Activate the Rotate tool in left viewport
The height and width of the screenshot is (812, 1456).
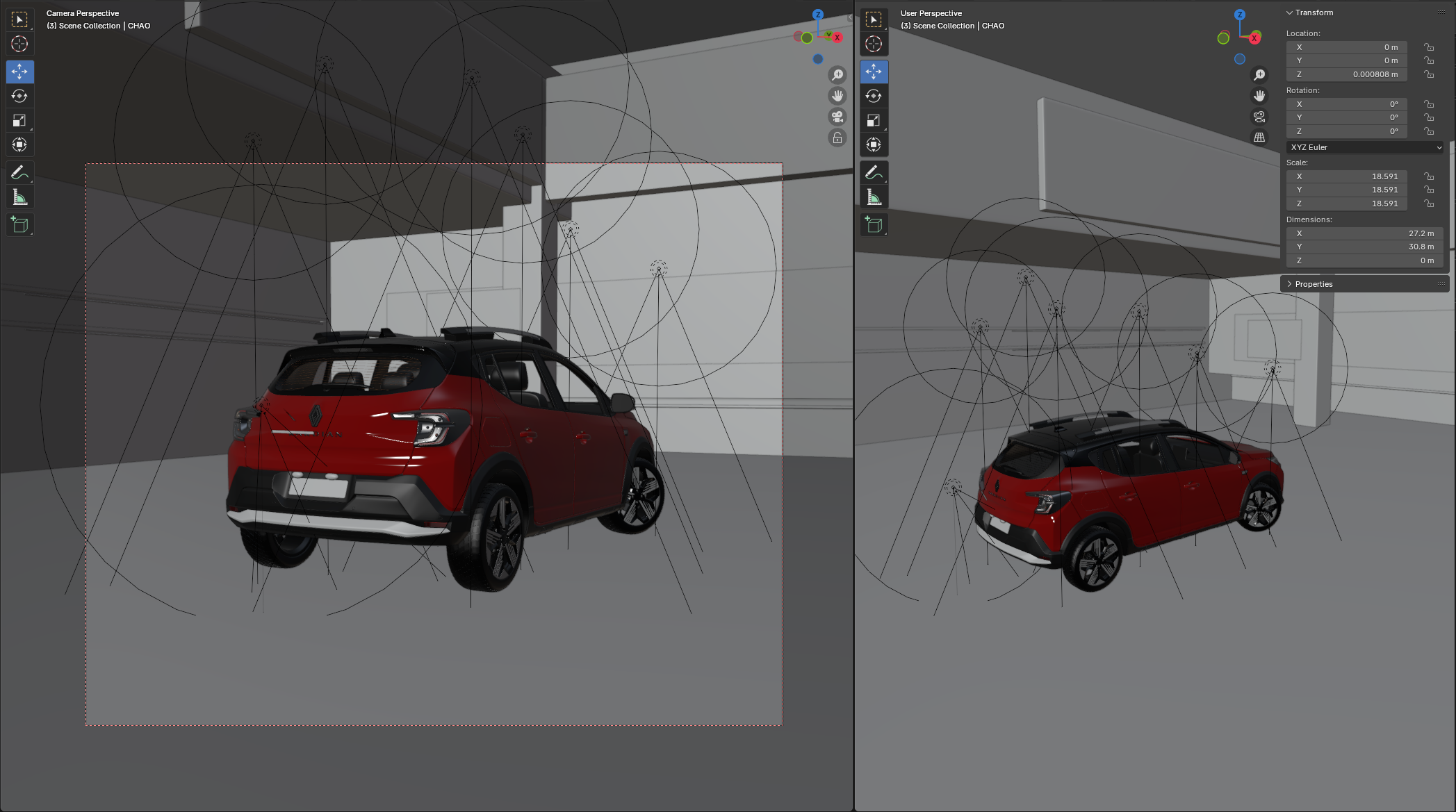(19, 96)
